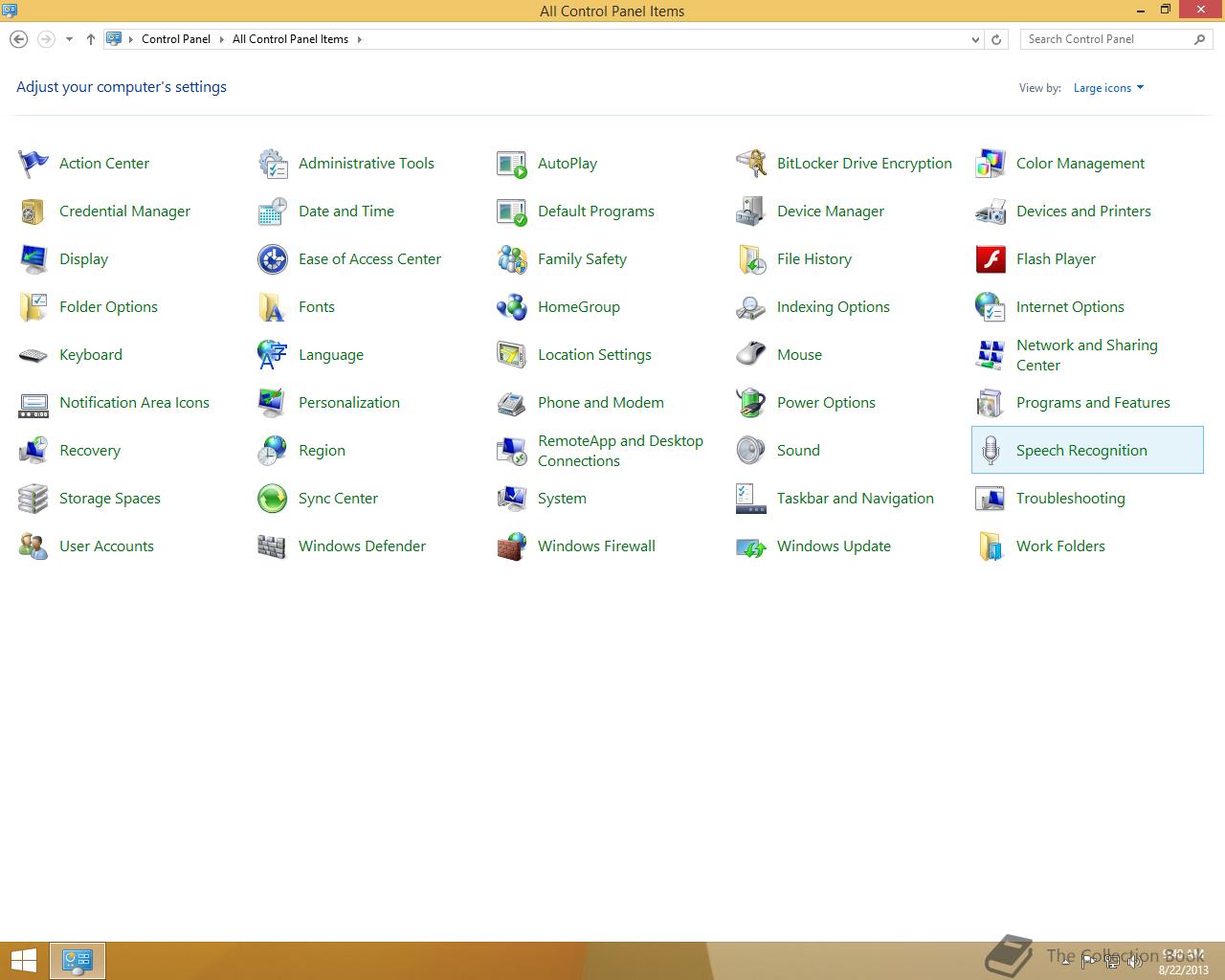Open the Language icon
The height and width of the screenshot is (980, 1225).
(x=273, y=355)
